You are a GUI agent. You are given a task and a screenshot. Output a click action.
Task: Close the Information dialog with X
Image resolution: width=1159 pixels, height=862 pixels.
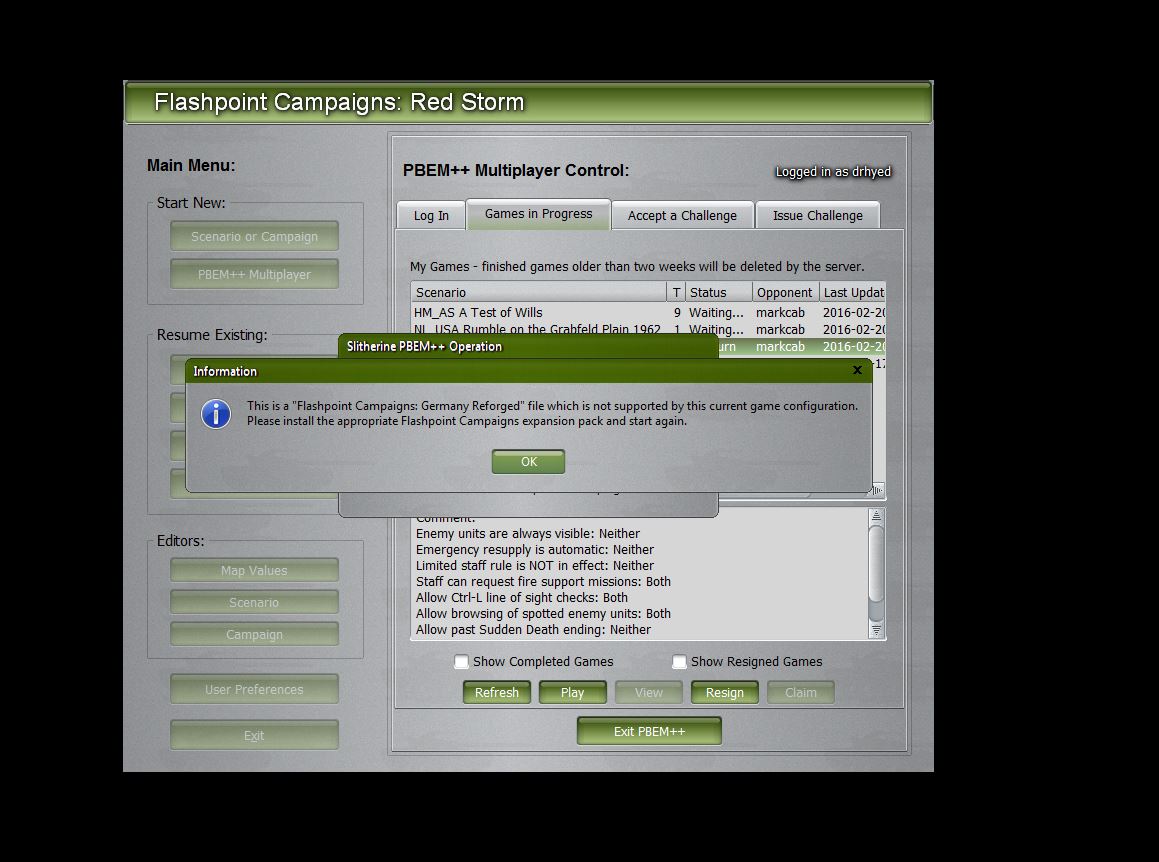(857, 370)
